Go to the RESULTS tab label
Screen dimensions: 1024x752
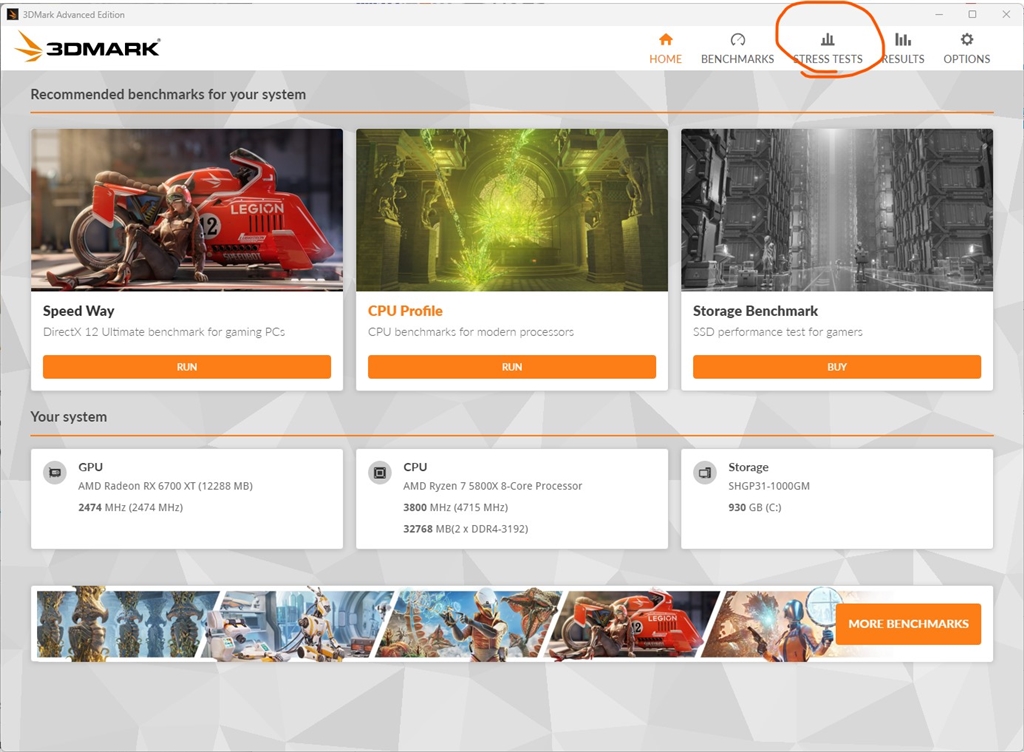(903, 59)
